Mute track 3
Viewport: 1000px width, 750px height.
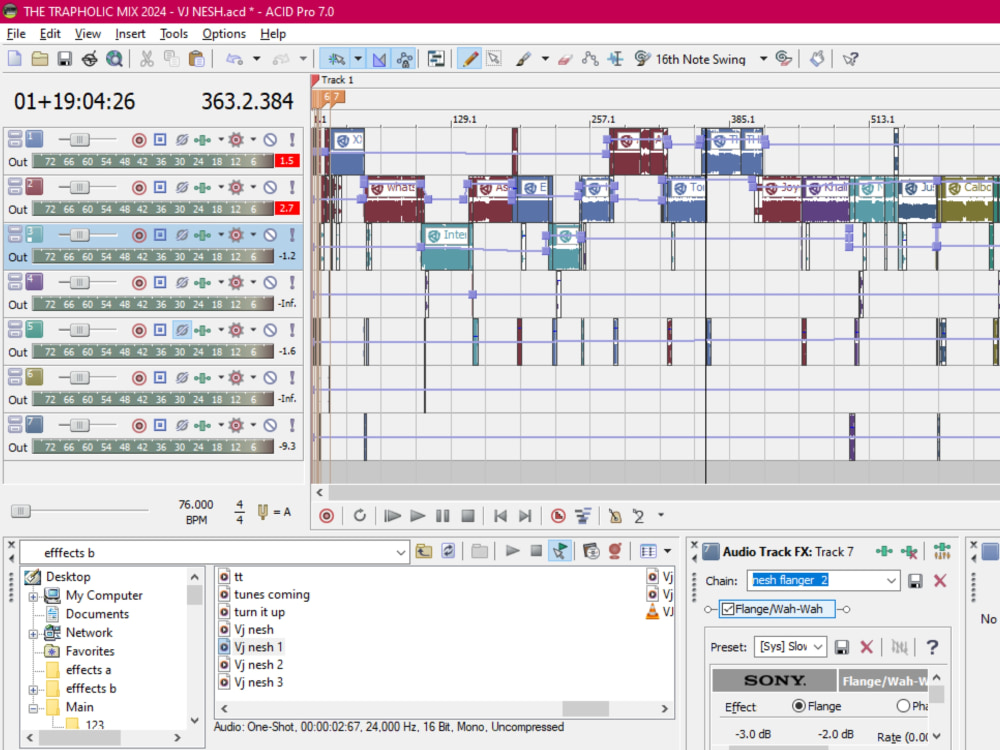[x=270, y=235]
